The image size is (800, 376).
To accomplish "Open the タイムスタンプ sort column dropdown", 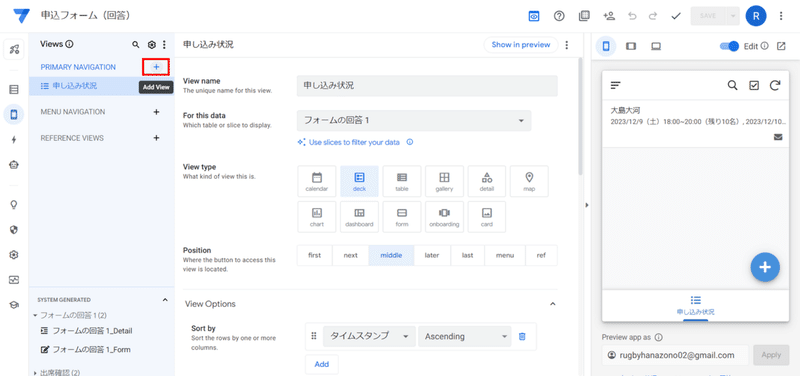I will pyautogui.click(x=369, y=336).
